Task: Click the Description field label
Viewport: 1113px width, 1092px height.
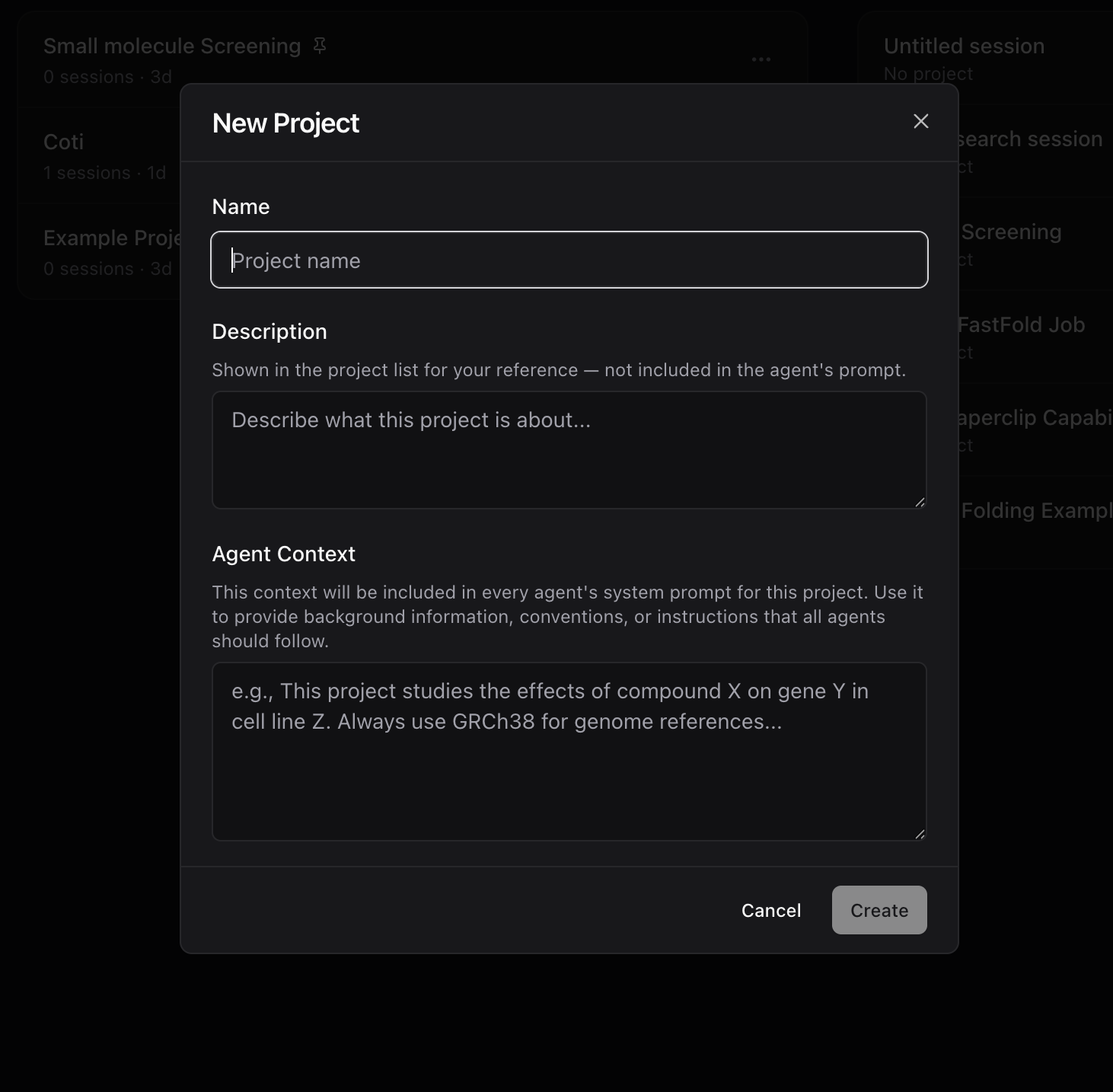Action: pos(269,331)
